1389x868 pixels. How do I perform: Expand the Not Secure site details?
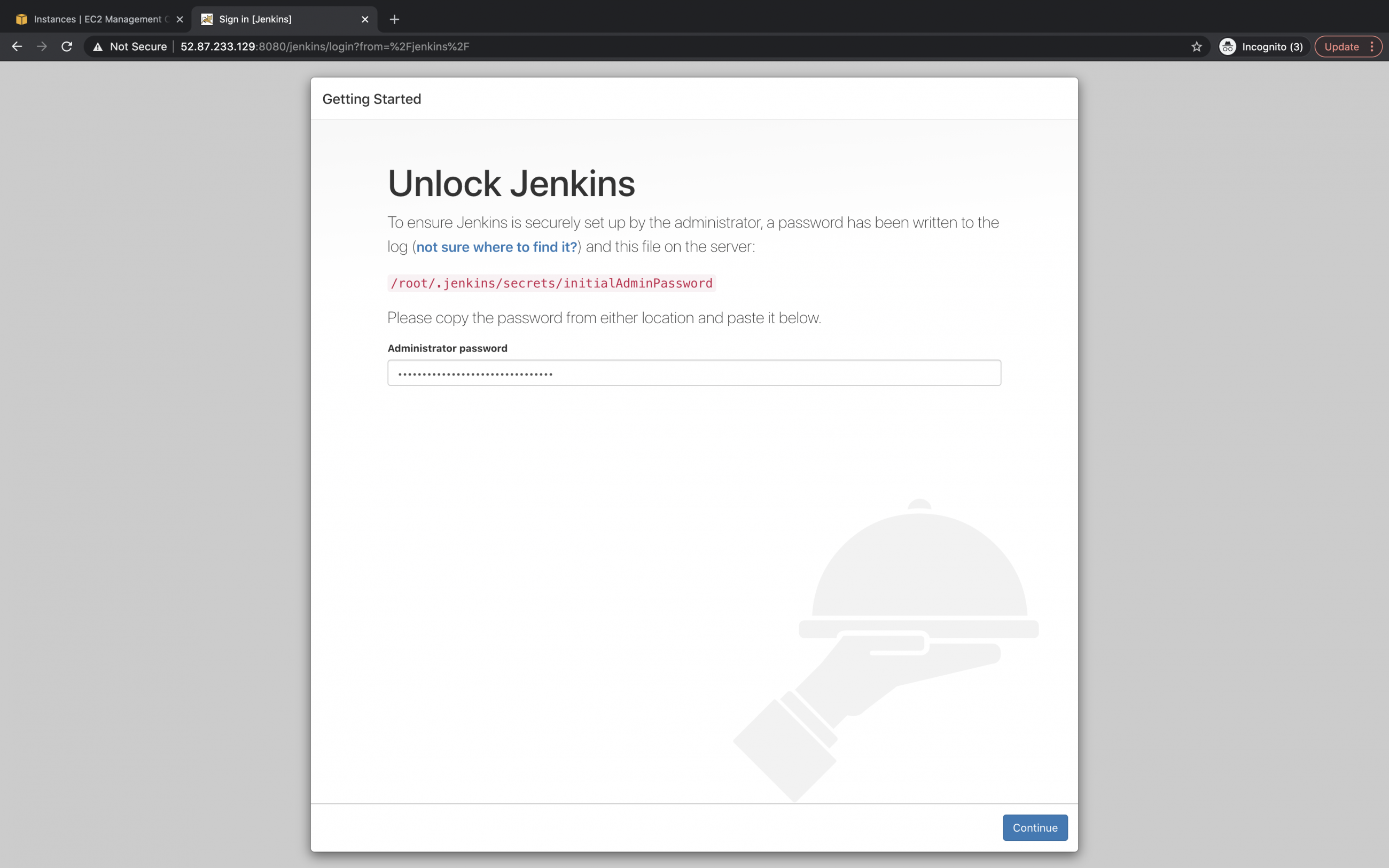point(138,46)
